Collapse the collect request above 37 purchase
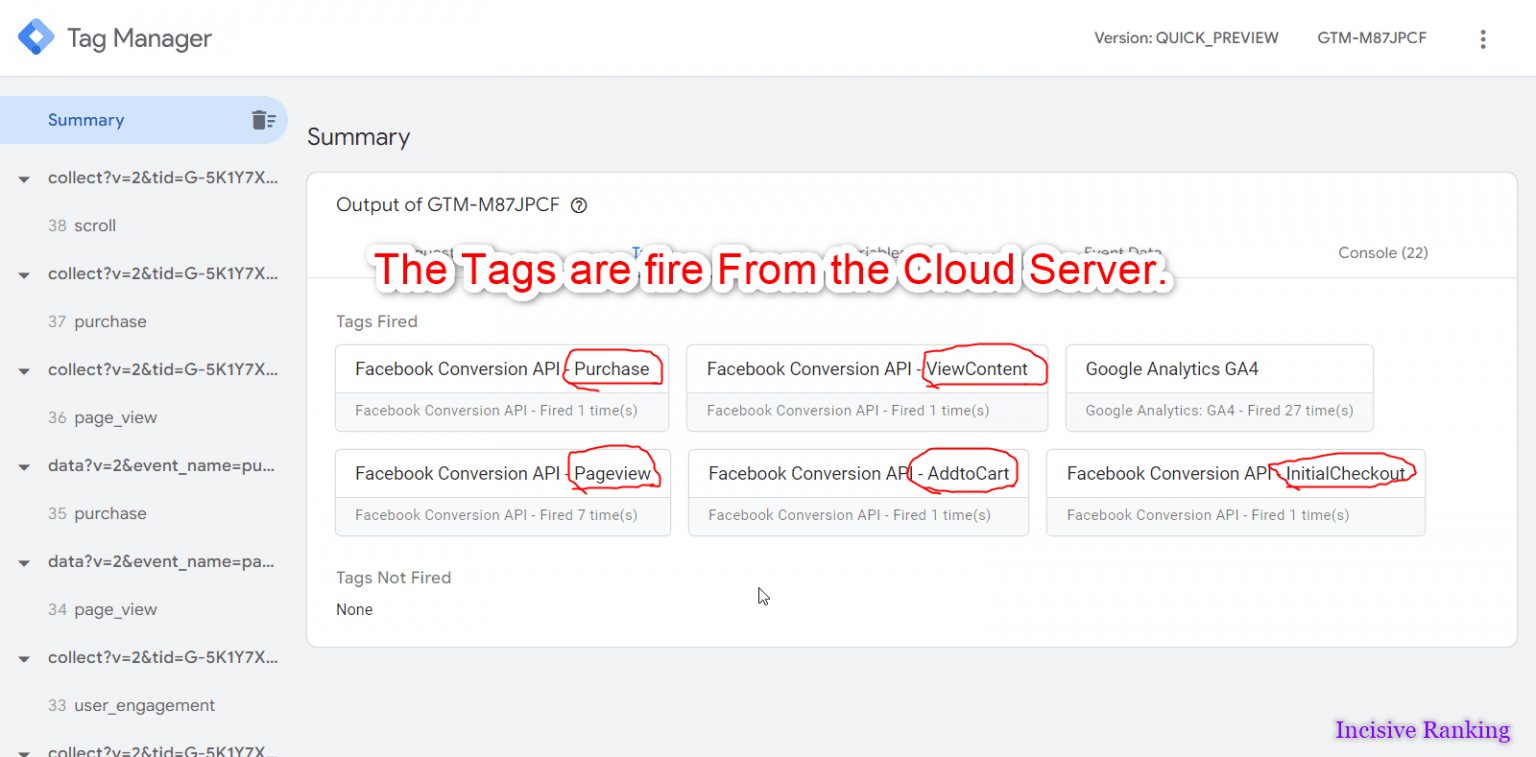Viewport: 1536px width, 757px height. tap(24, 275)
